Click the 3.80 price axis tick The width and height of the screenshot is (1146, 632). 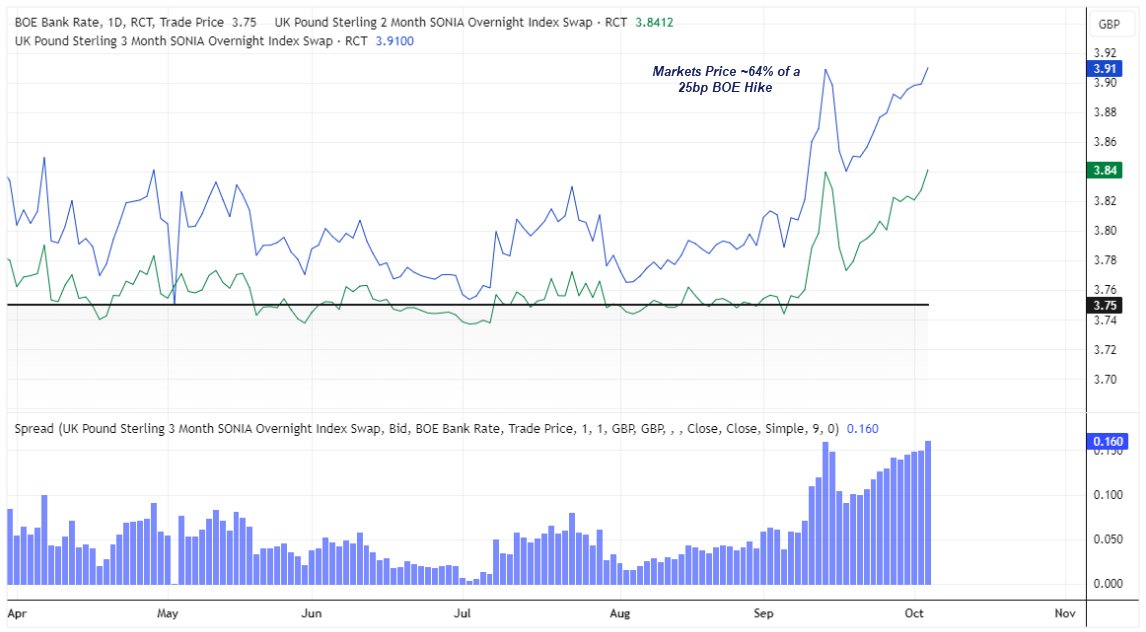point(1104,231)
